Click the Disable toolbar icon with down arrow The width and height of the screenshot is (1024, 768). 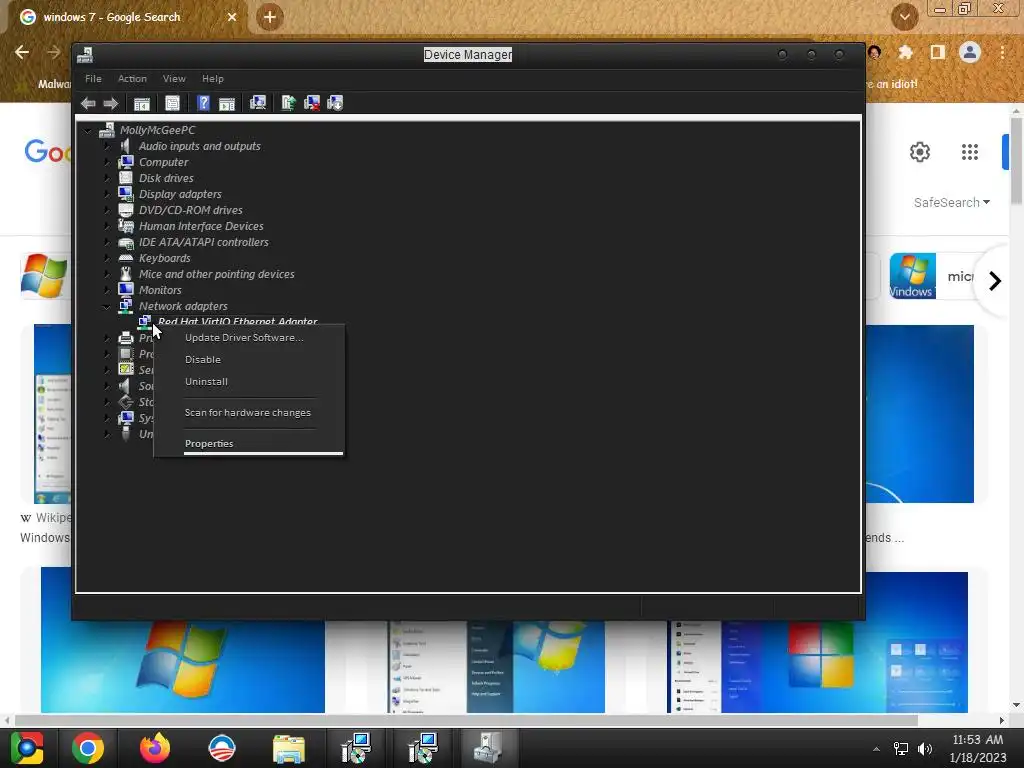pos(335,103)
